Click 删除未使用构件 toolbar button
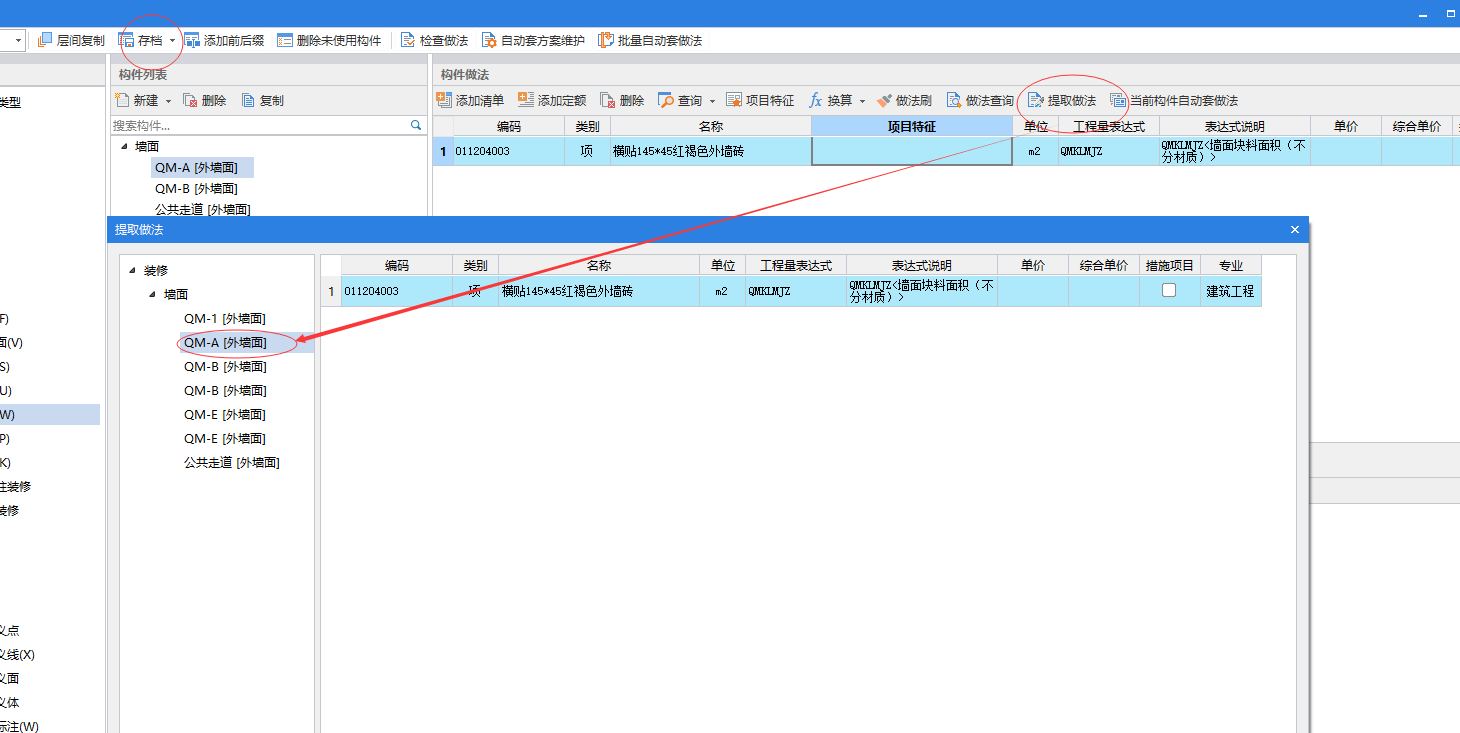The height and width of the screenshot is (733, 1460). [329, 41]
